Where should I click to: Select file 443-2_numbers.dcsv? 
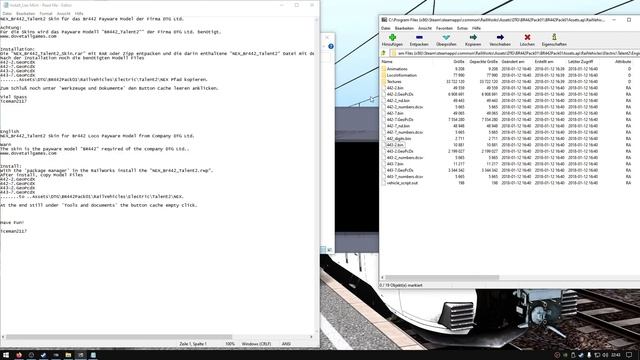coord(404,158)
